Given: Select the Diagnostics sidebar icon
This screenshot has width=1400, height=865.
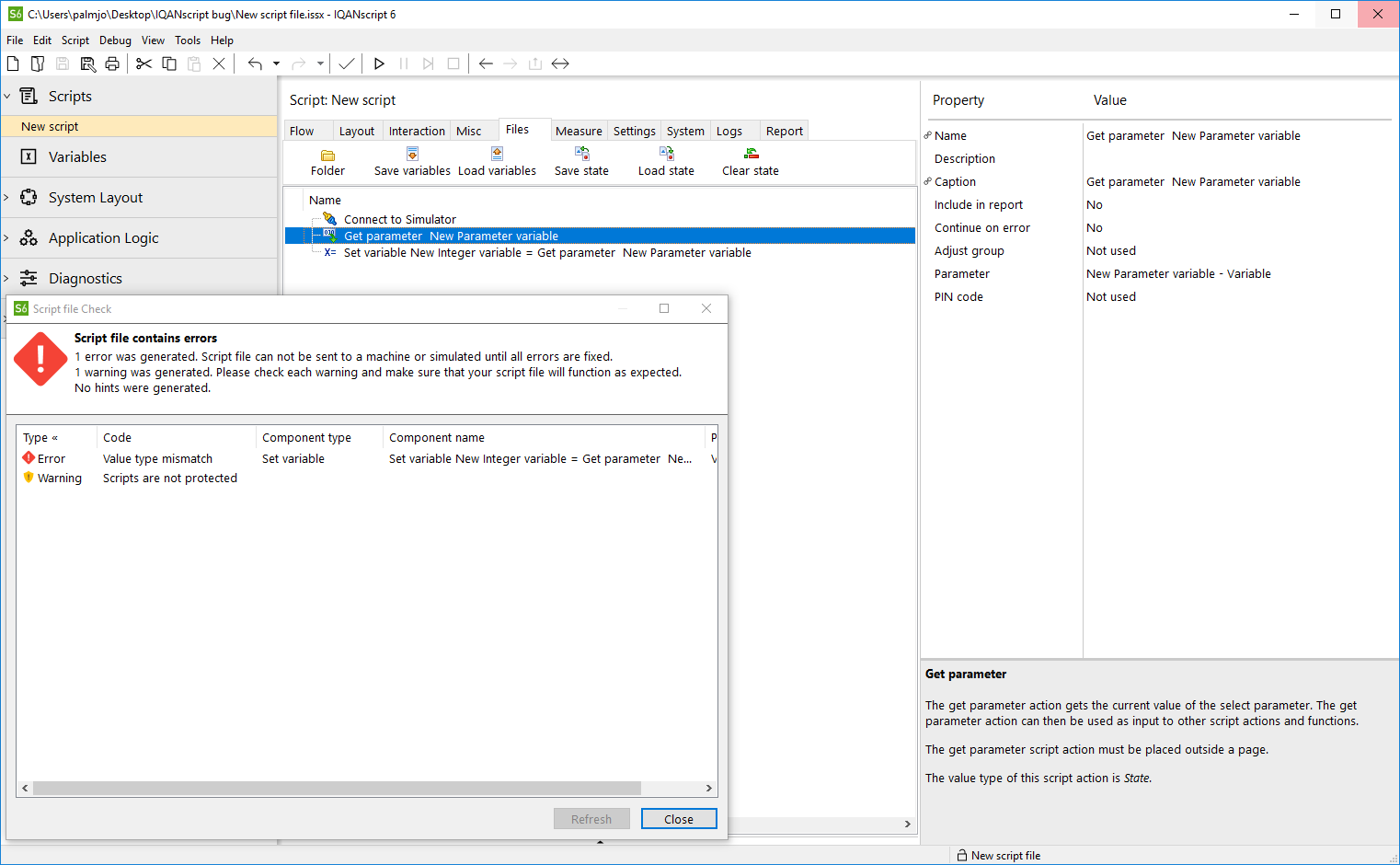Looking at the screenshot, I should click(29, 278).
